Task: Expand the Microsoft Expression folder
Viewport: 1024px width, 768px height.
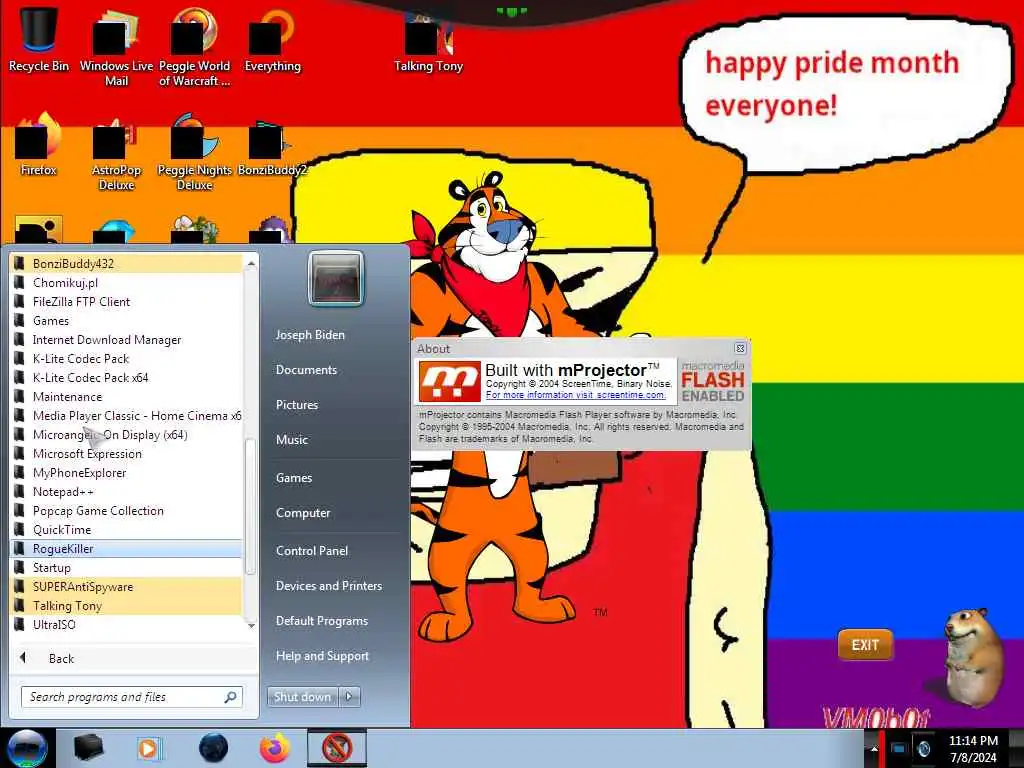Action: click(x=127, y=454)
